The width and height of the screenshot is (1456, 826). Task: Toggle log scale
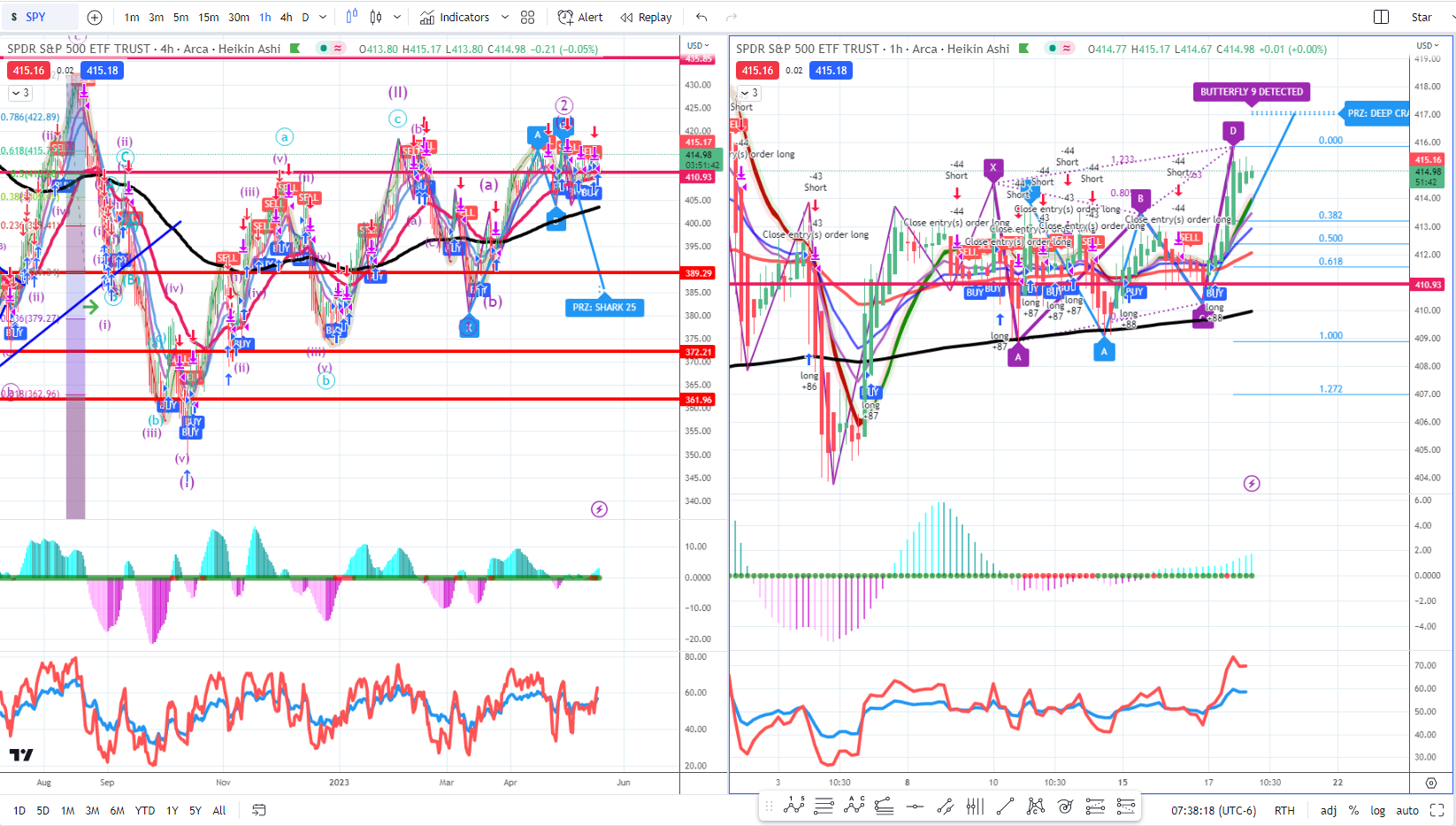coord(1378,810)
